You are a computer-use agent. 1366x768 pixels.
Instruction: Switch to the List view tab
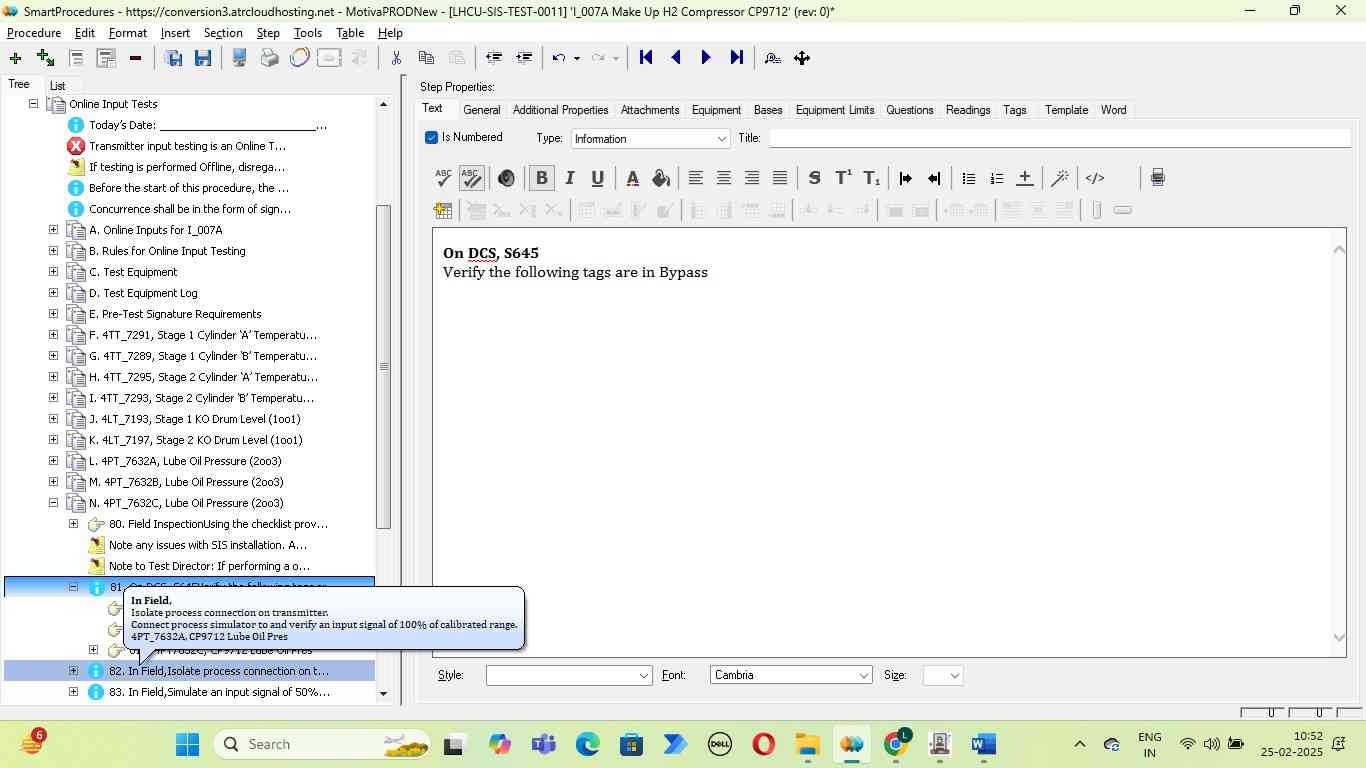tap(58, 86)
